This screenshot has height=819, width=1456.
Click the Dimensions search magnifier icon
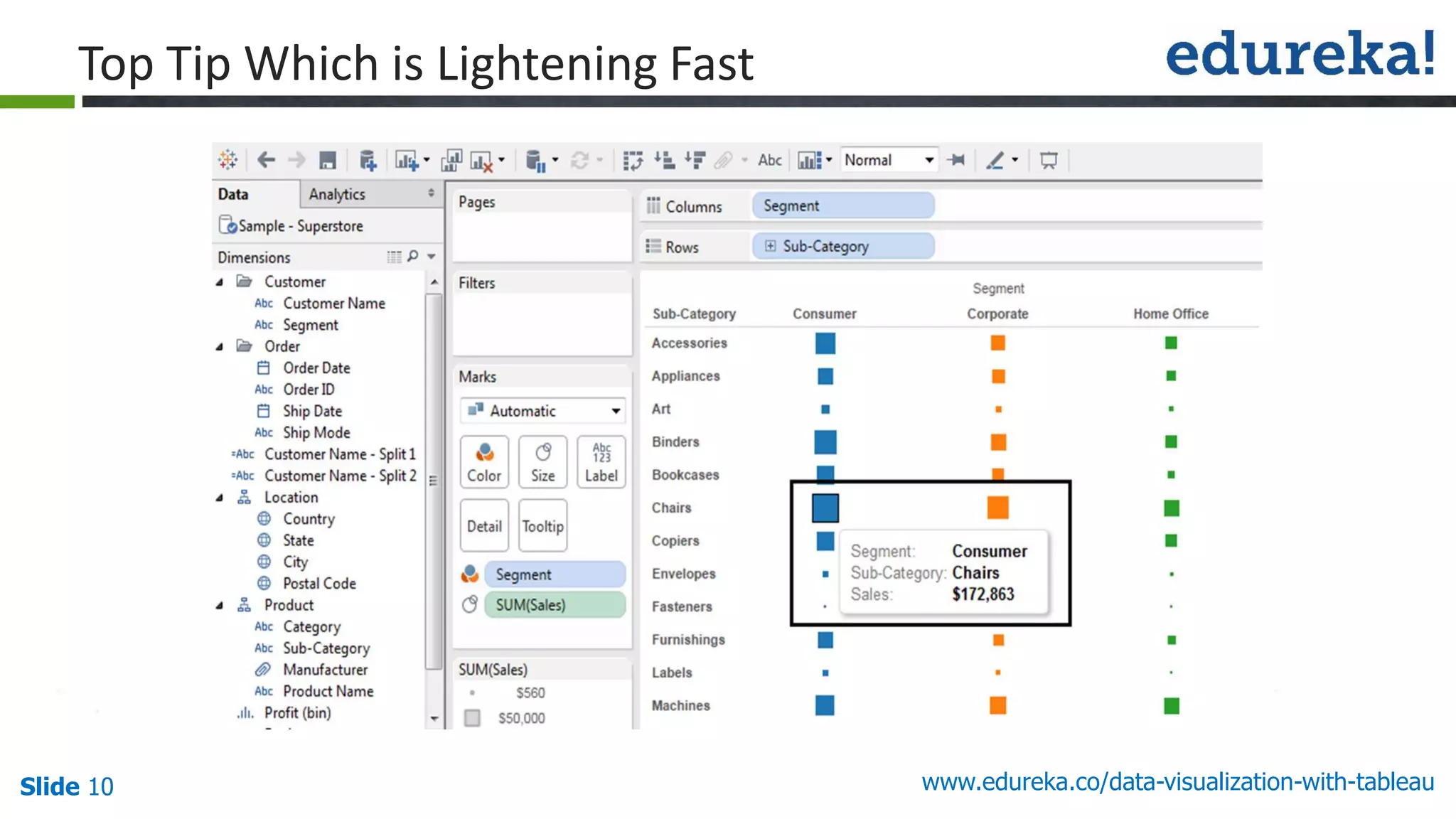pos(413,256)
